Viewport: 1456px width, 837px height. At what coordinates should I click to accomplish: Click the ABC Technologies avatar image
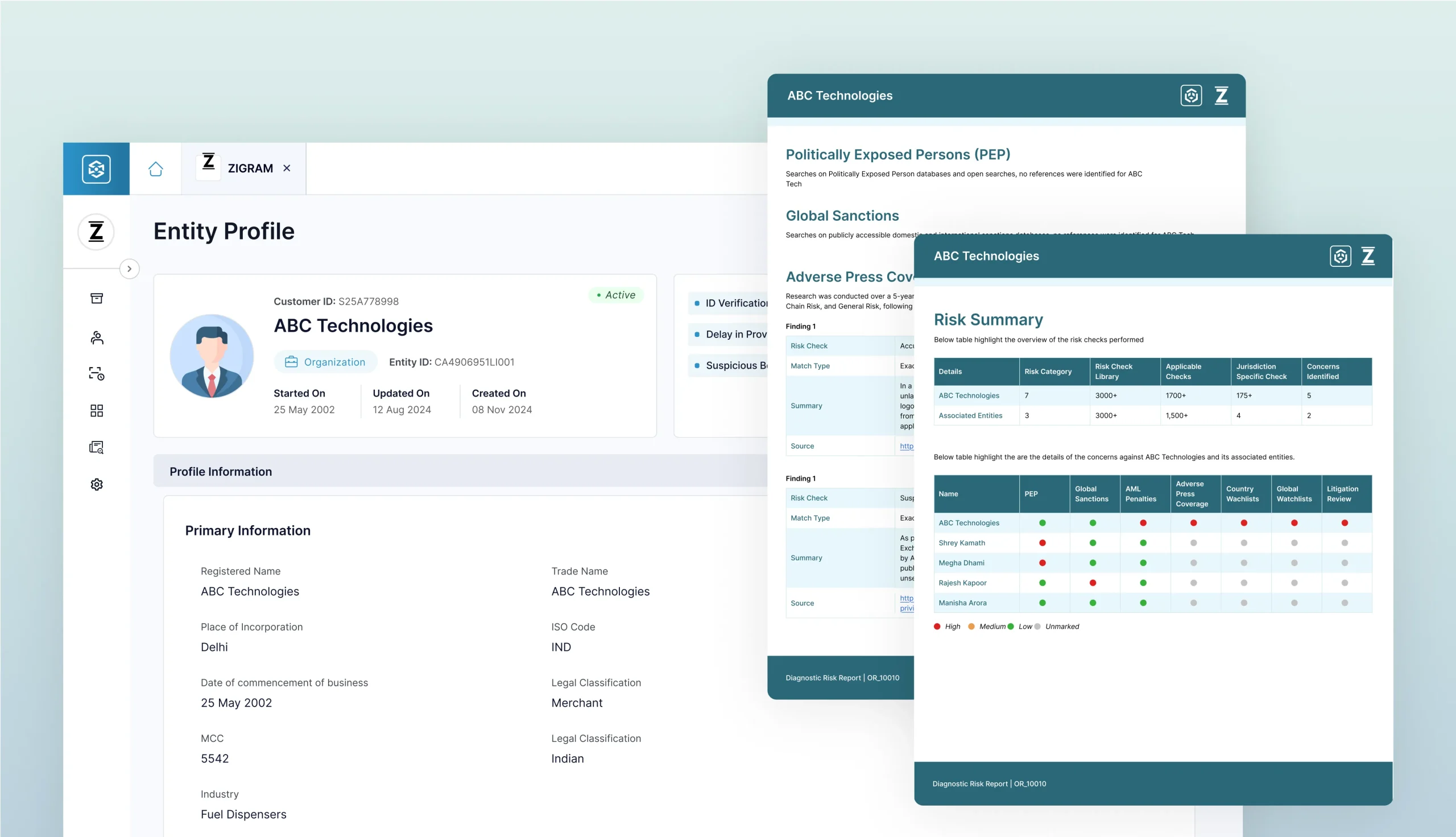click(212, 356)
